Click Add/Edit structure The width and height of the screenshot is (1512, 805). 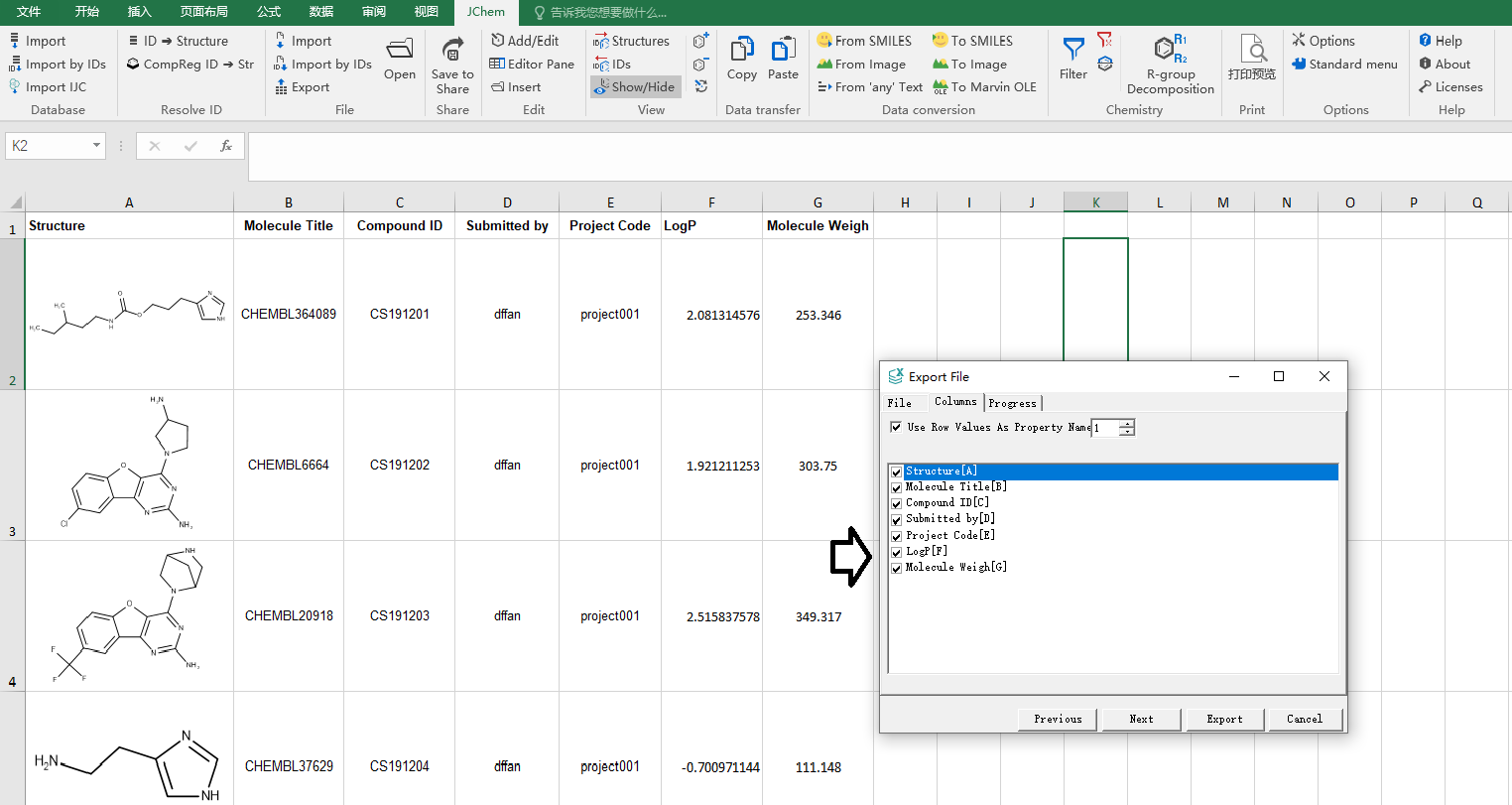[525, 41]
